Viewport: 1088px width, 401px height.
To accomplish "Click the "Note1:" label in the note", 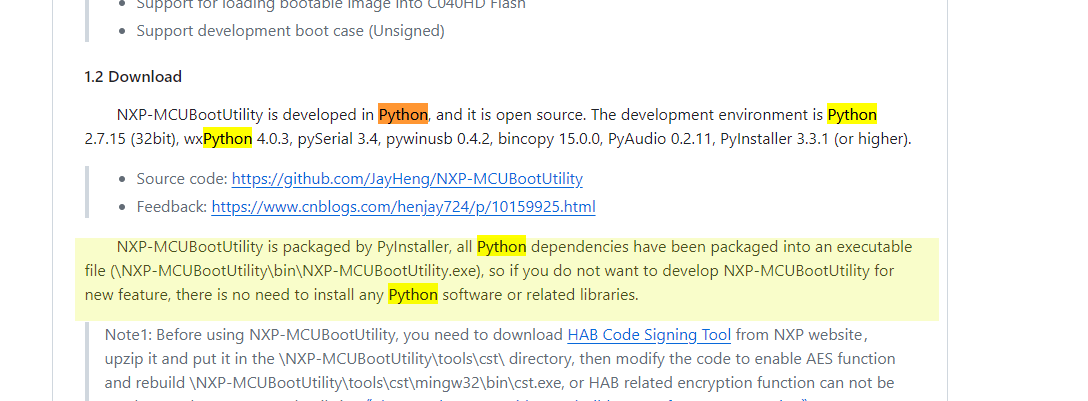I will point(128,334).
